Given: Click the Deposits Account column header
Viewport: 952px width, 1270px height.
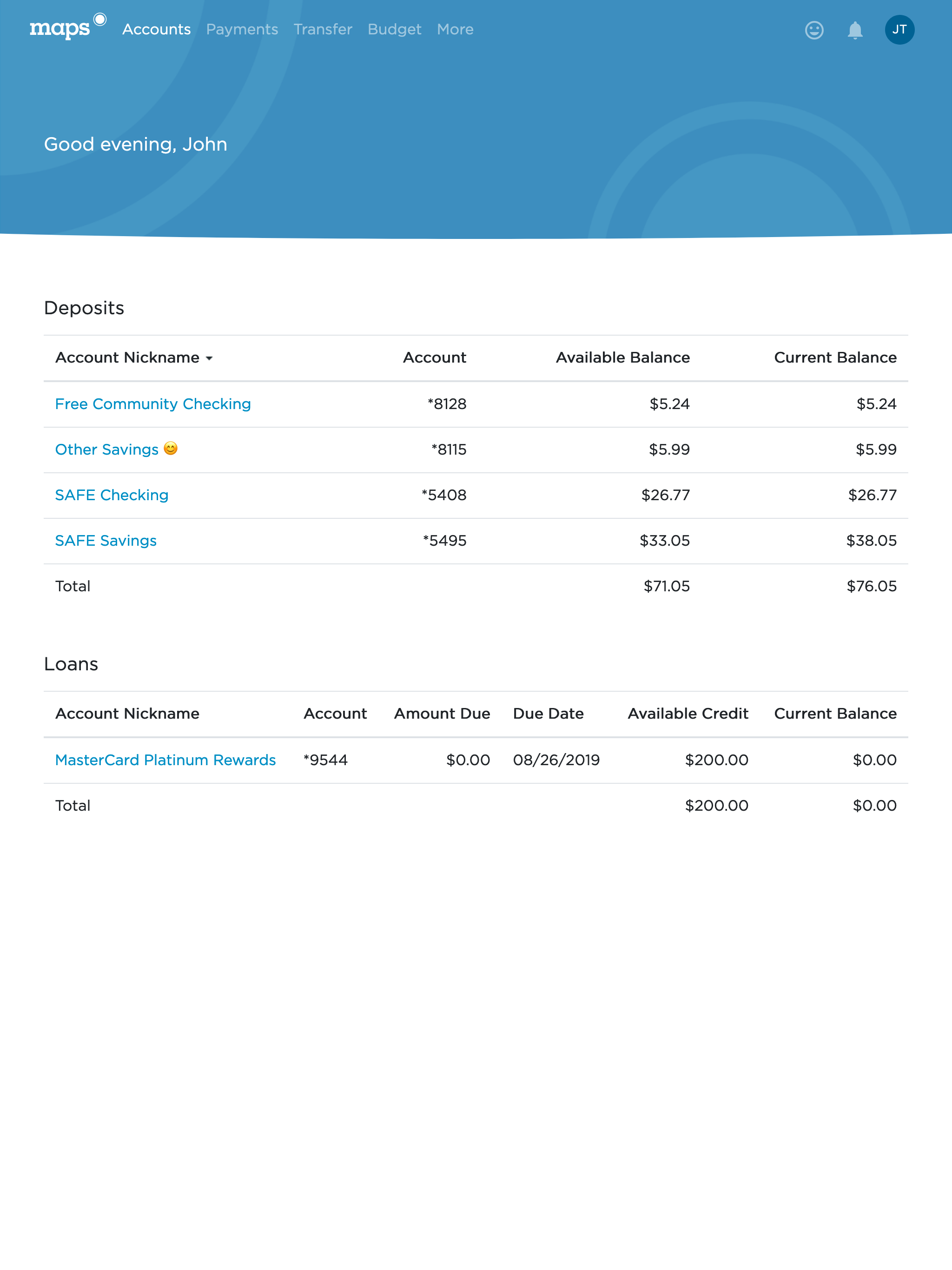Looking at the screenshot, I should tap(435, 357).
